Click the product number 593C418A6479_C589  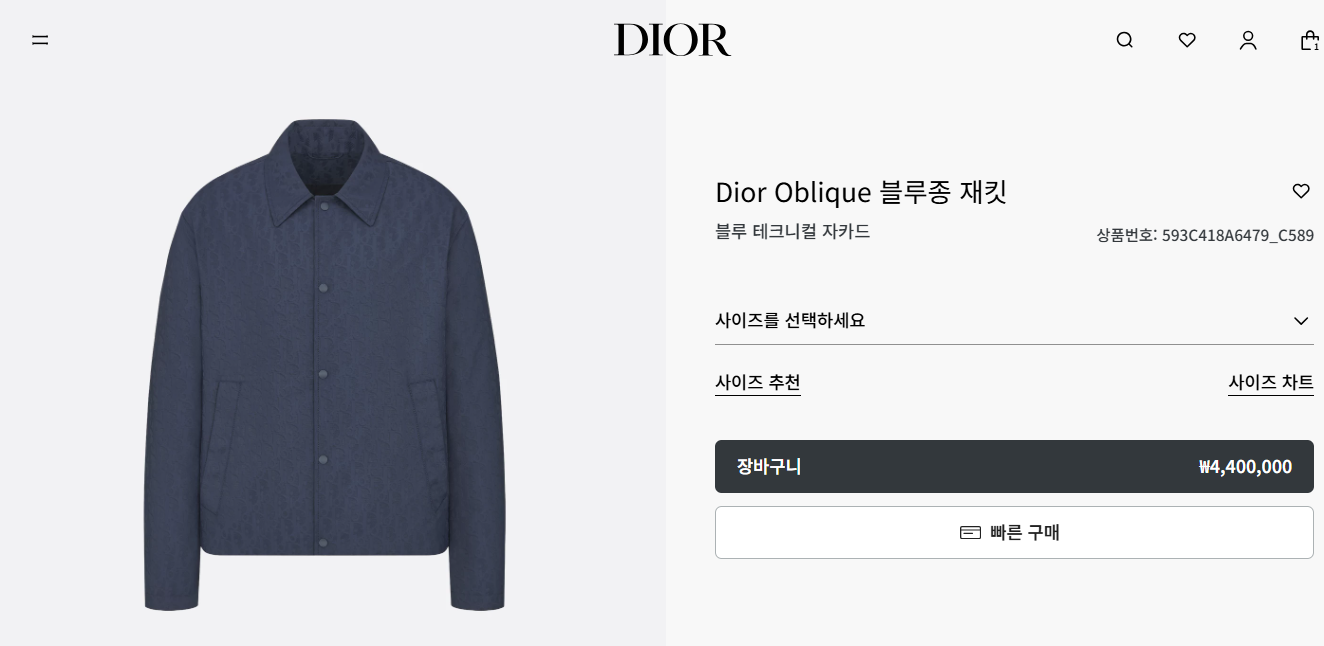(x=1238, y=236)
